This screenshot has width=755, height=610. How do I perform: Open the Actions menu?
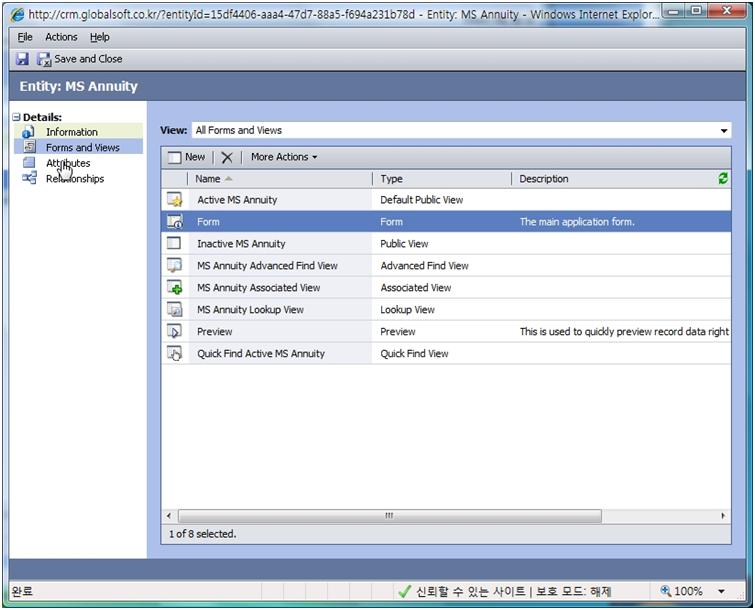(61, 37)
